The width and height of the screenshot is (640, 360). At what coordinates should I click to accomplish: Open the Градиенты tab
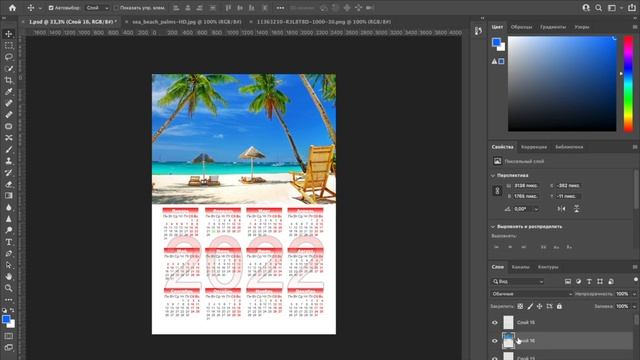tap(553, 27)
